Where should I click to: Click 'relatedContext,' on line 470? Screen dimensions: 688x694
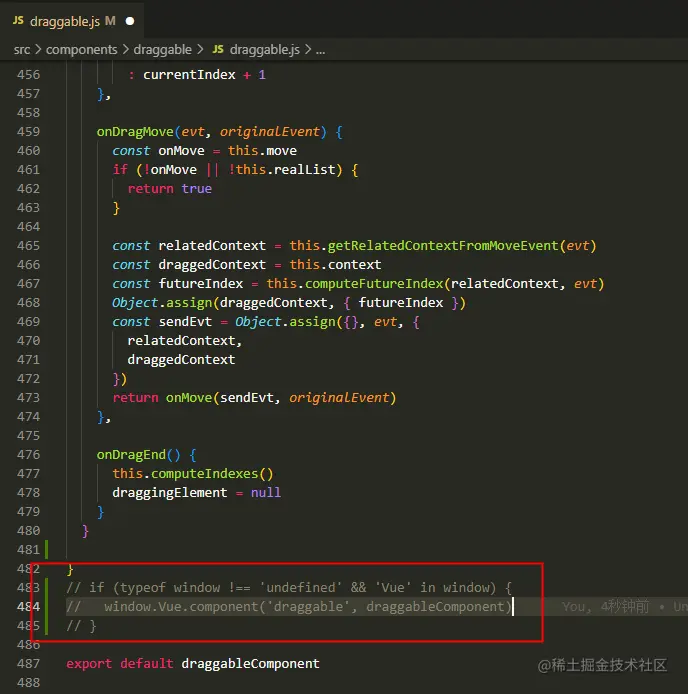185,341
